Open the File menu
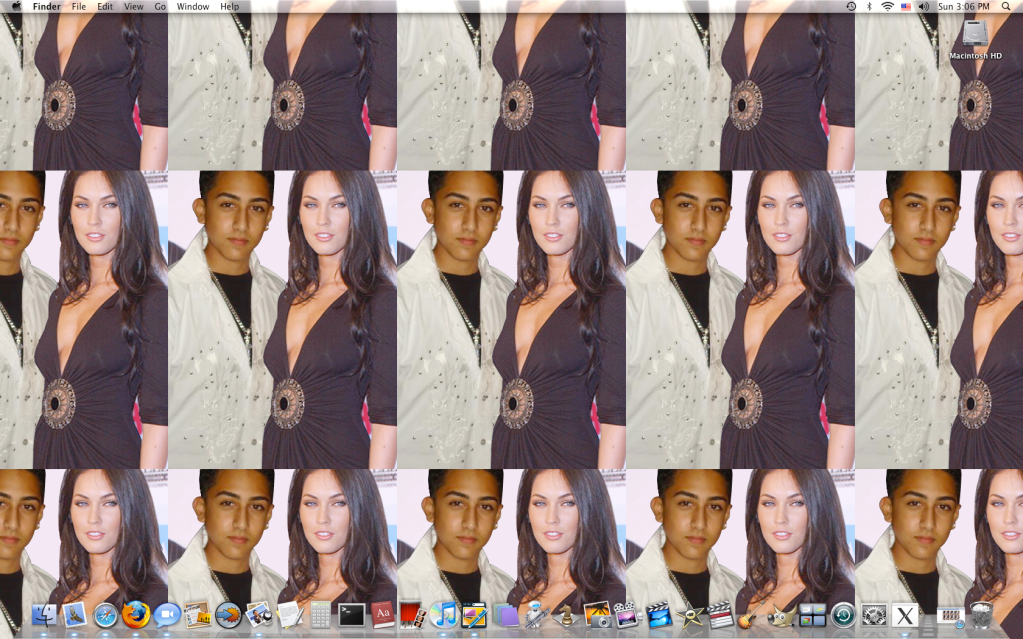 pyautogui.click(x=79, y=7)
